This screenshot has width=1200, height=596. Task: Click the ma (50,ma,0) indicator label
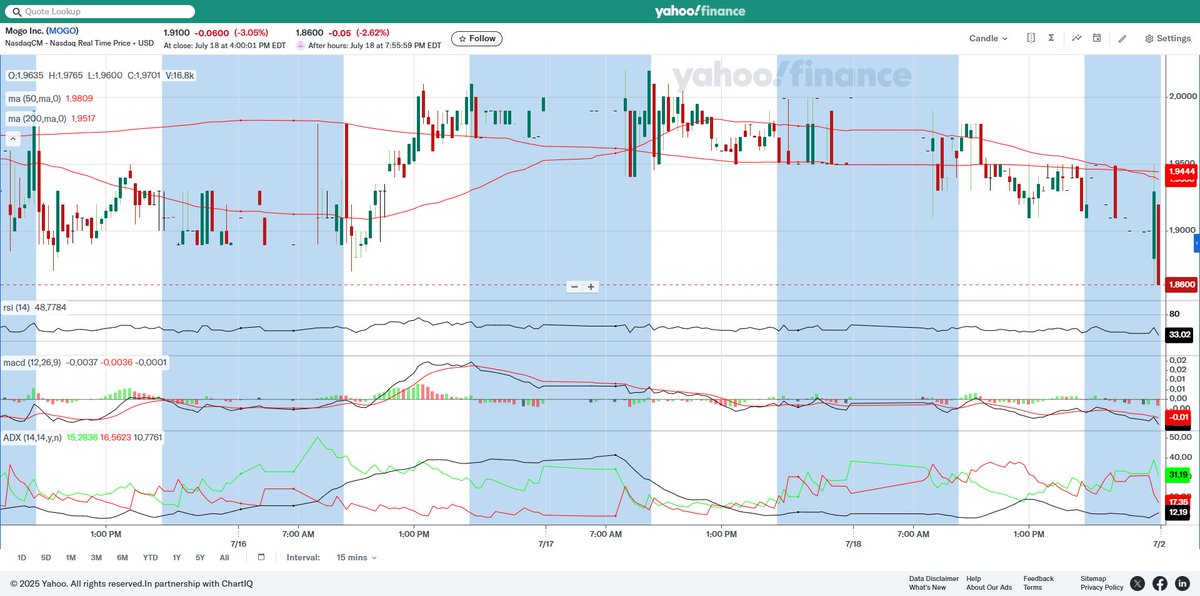pos(35,98)
